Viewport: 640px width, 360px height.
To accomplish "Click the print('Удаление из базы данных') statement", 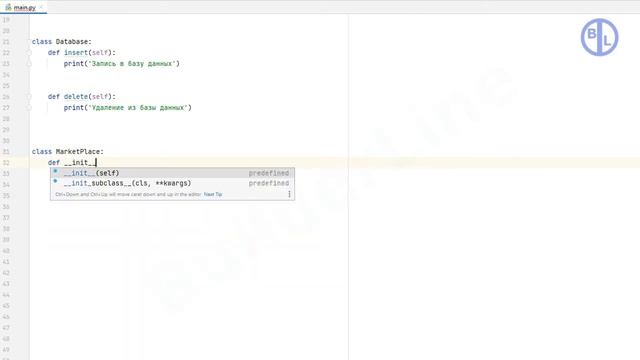I will pos(127,108).
